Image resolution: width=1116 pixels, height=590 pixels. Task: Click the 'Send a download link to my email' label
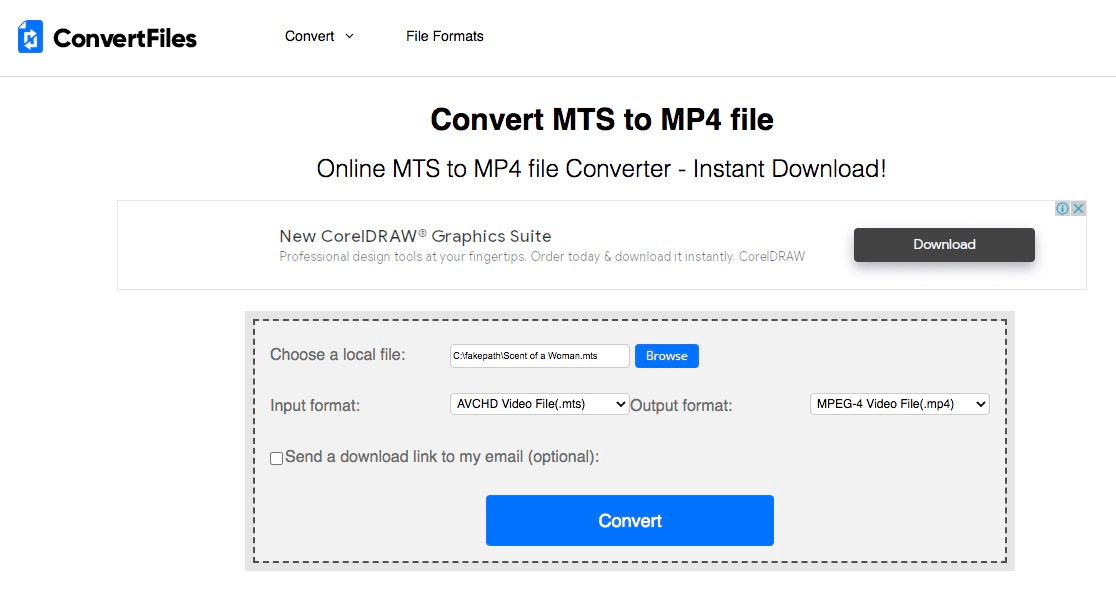[x=441, y=457]
